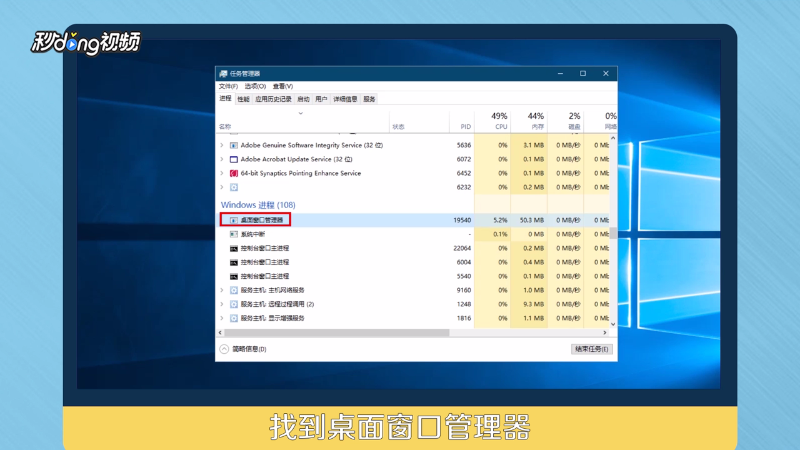Expand the unnamed process row with PID 6232
Screen dimensions: 800x450
click(x=222, y=187)
